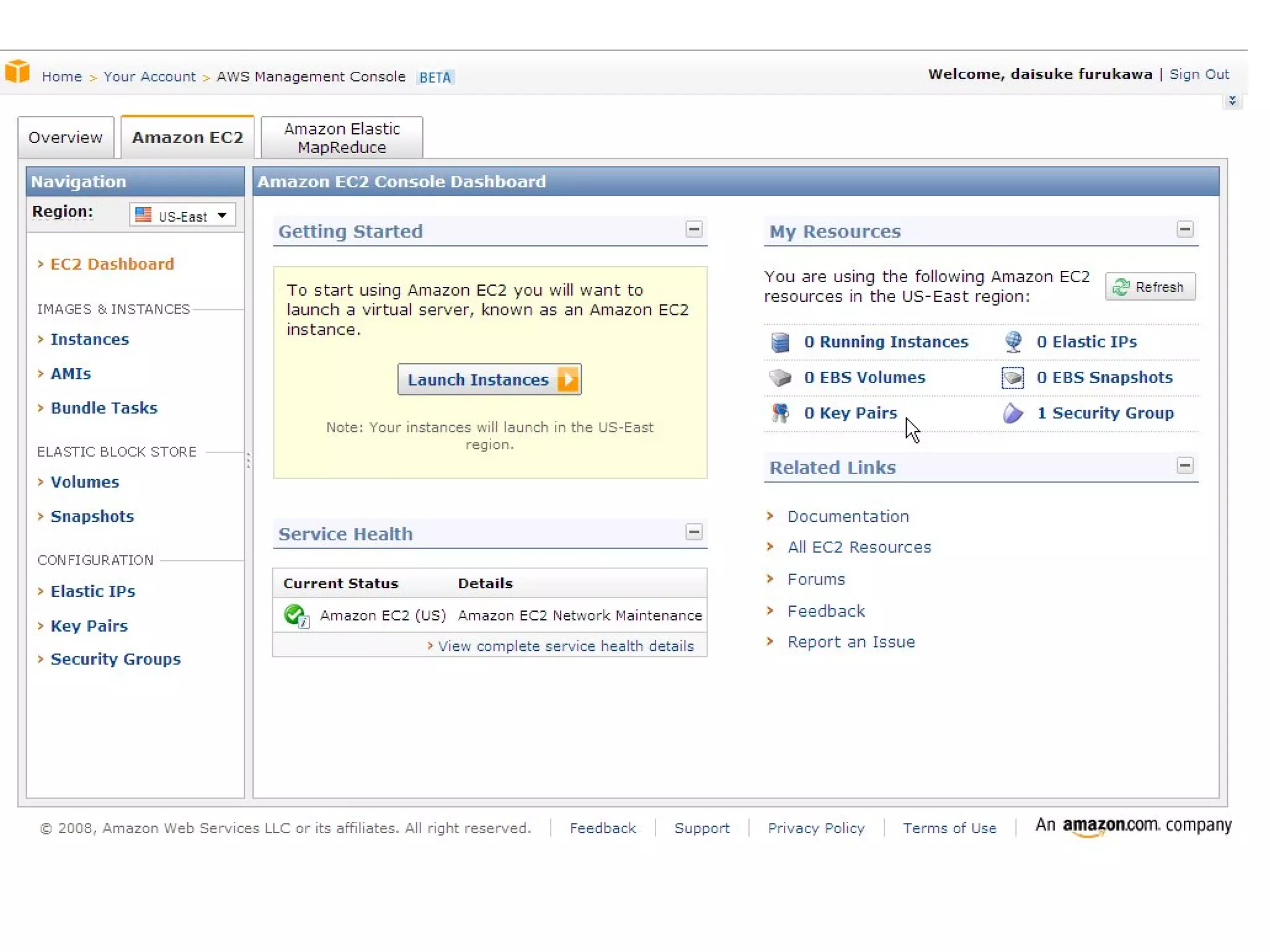
Task: Click the EBS Volumes disk icon
Action: 779,377
